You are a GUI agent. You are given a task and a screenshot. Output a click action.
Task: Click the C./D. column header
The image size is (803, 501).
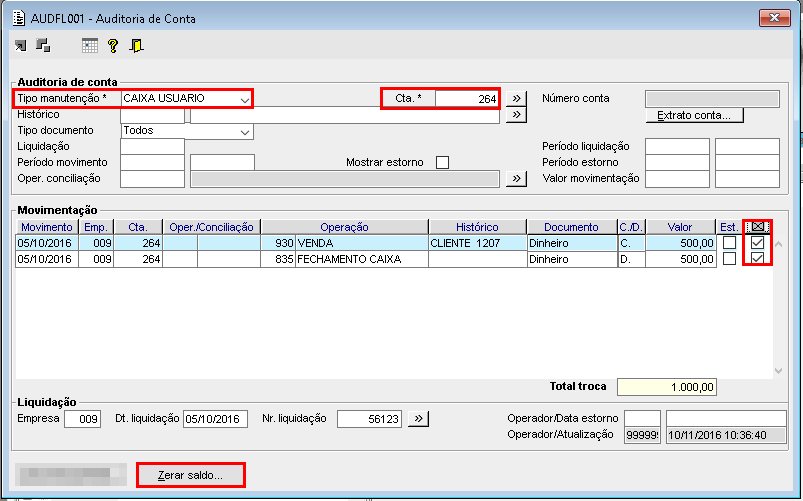(631, 227)
